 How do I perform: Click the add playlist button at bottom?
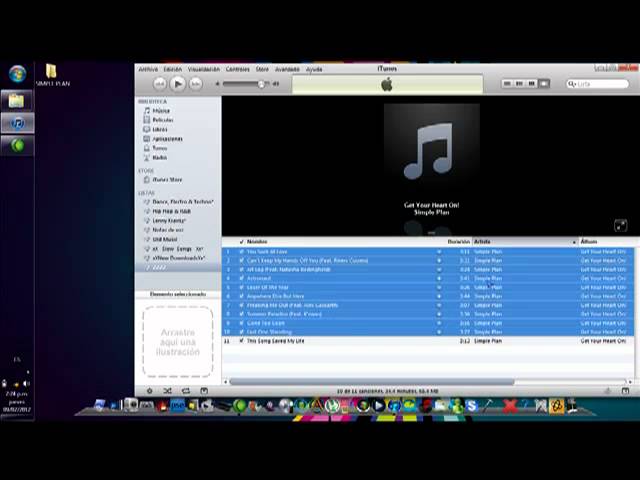click(x=149, y=391)
